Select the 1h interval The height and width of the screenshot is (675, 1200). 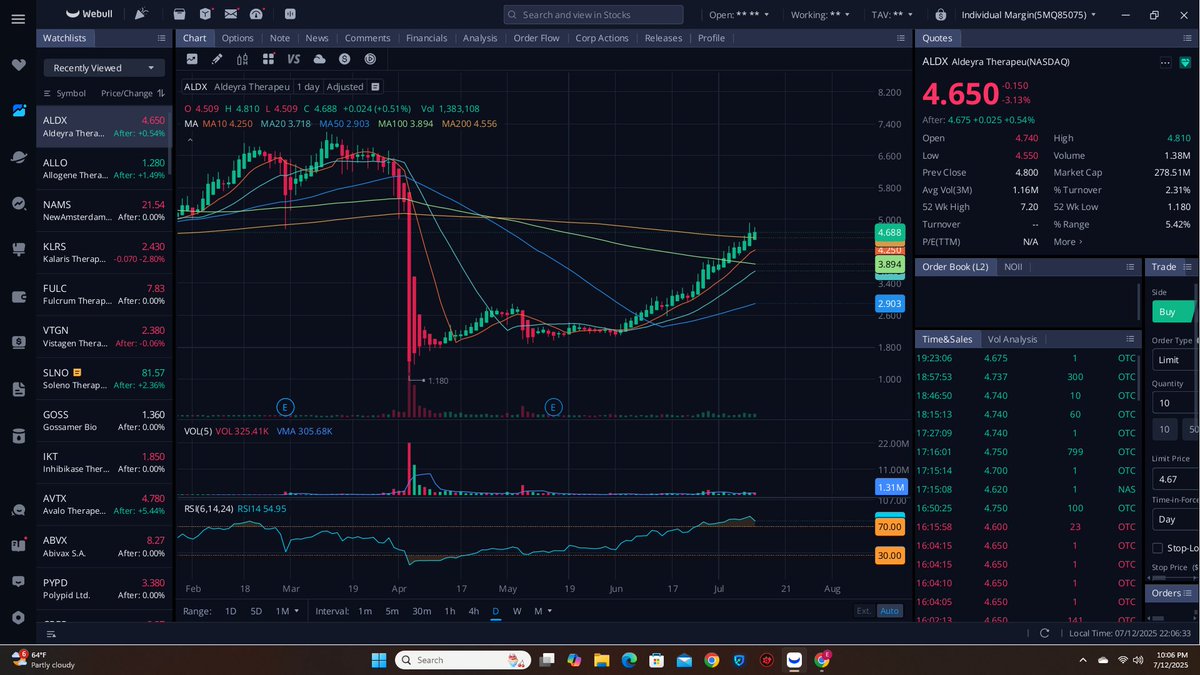tap(450, 611)
